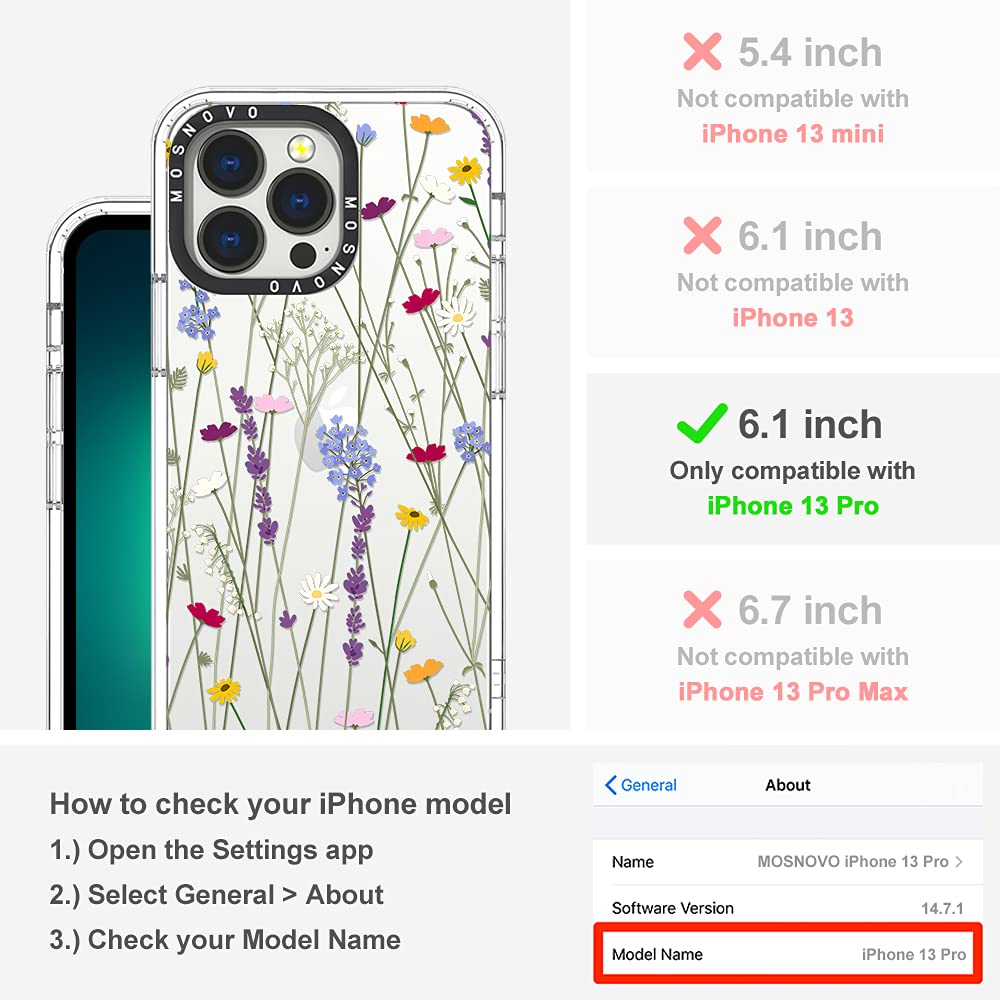The width and height of the screenshot is (1000, 1000).
Task: Click the About title header
Action: tap(788, 785)
